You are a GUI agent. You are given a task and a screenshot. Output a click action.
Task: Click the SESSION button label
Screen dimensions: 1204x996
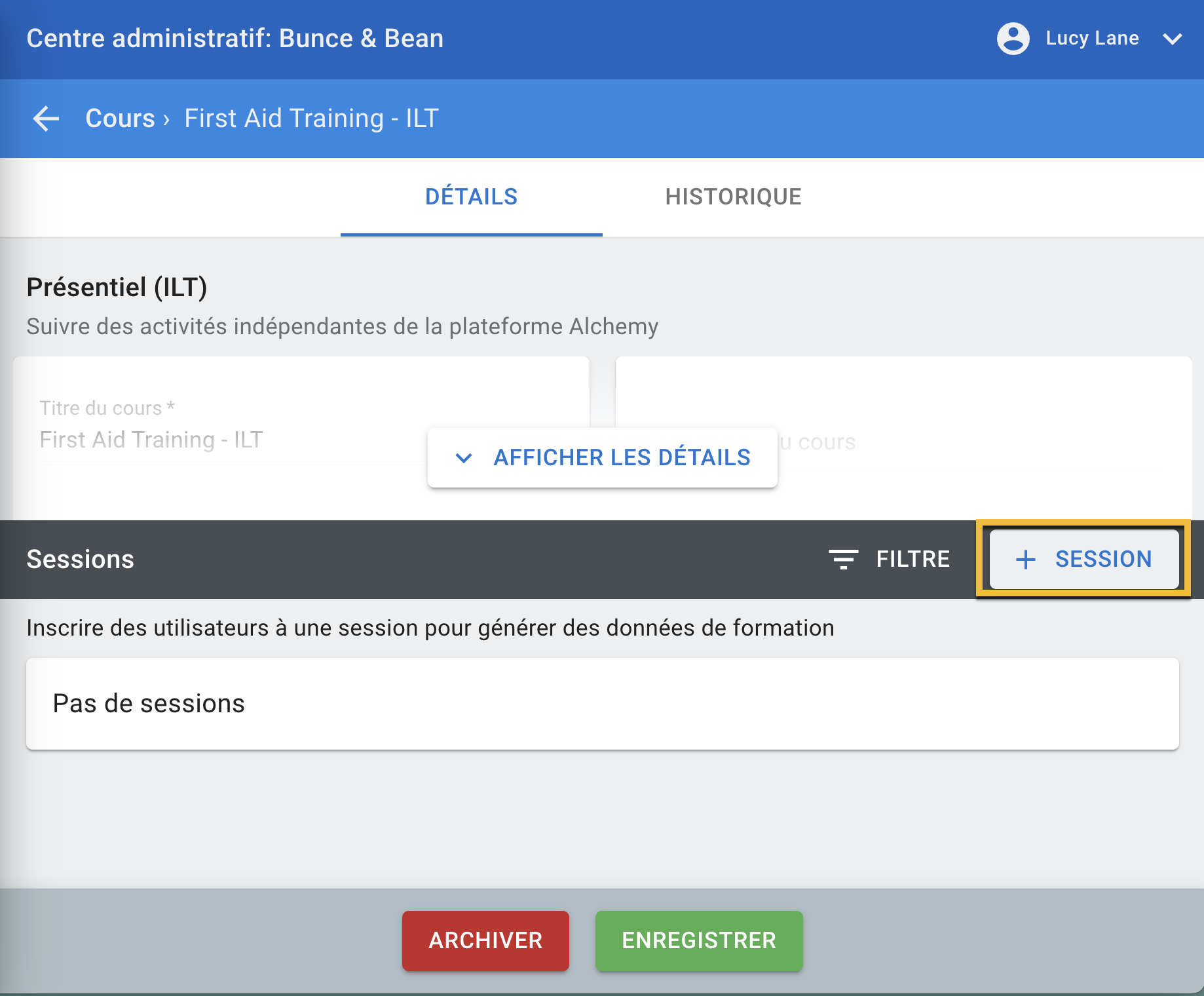[x=1103, y=559]
